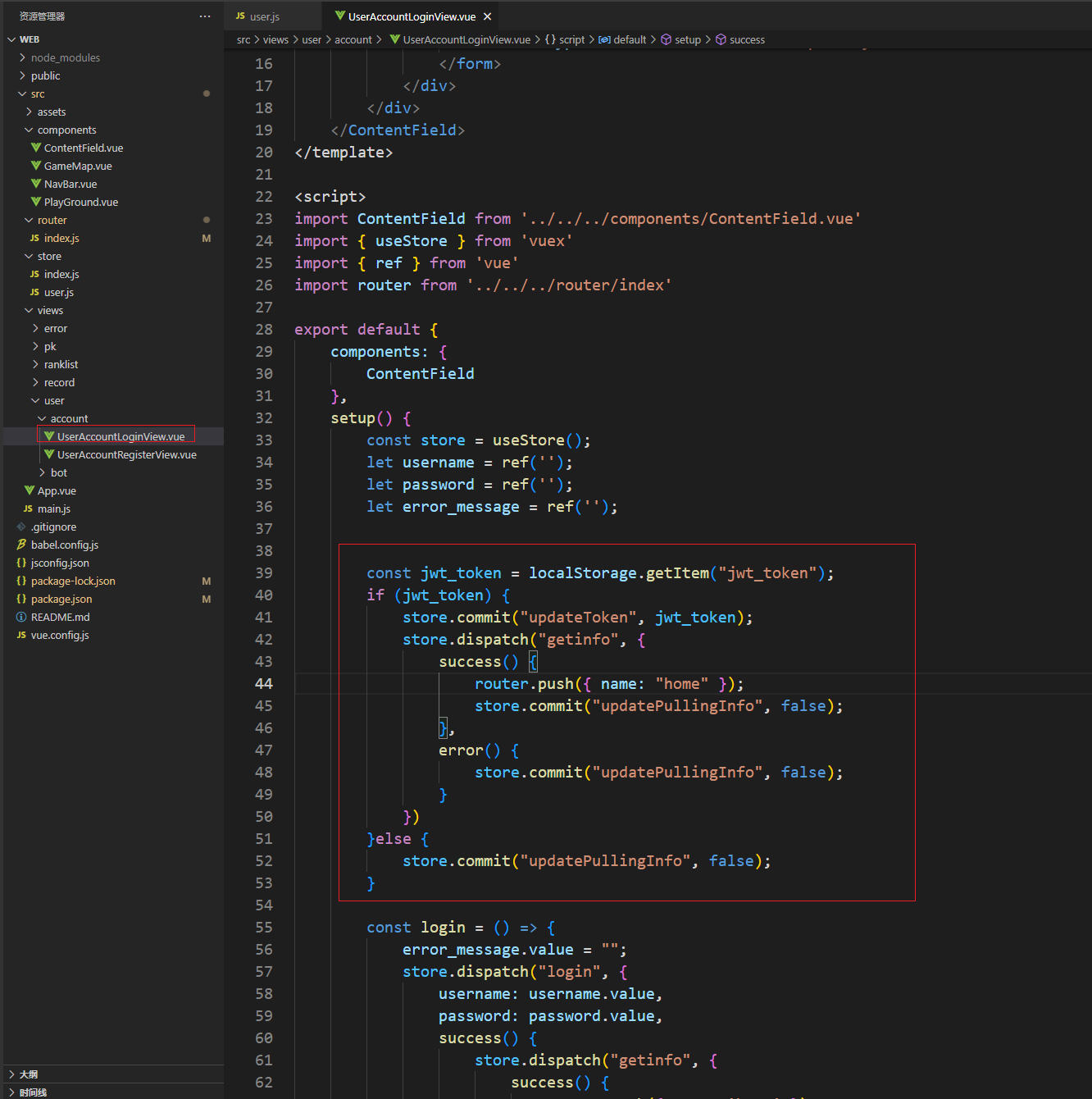Expand the 时间线 timeline panel
The height and width of the screenshot is (1099, 1092).
(x=112, y=1092)
